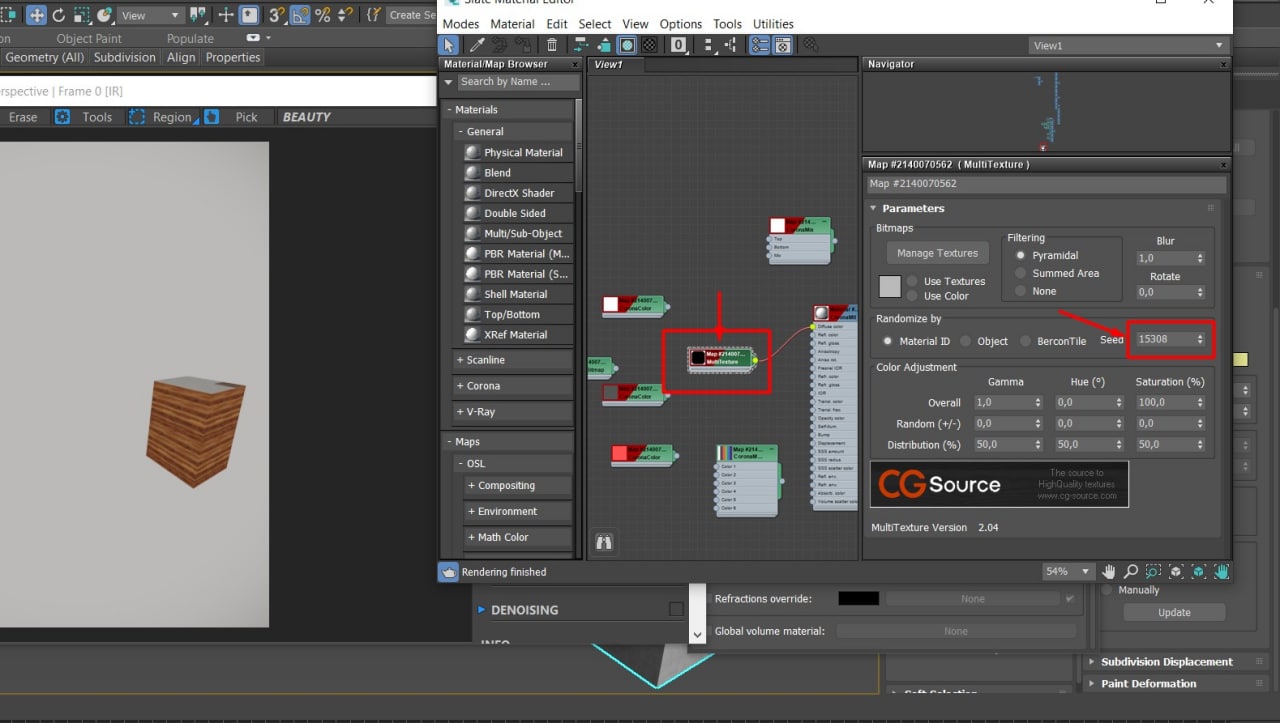The width and height of the screenshot is (1280, 723).
Task: Toggle the Angle Snap icon in main toolbar
Action: 300,15
